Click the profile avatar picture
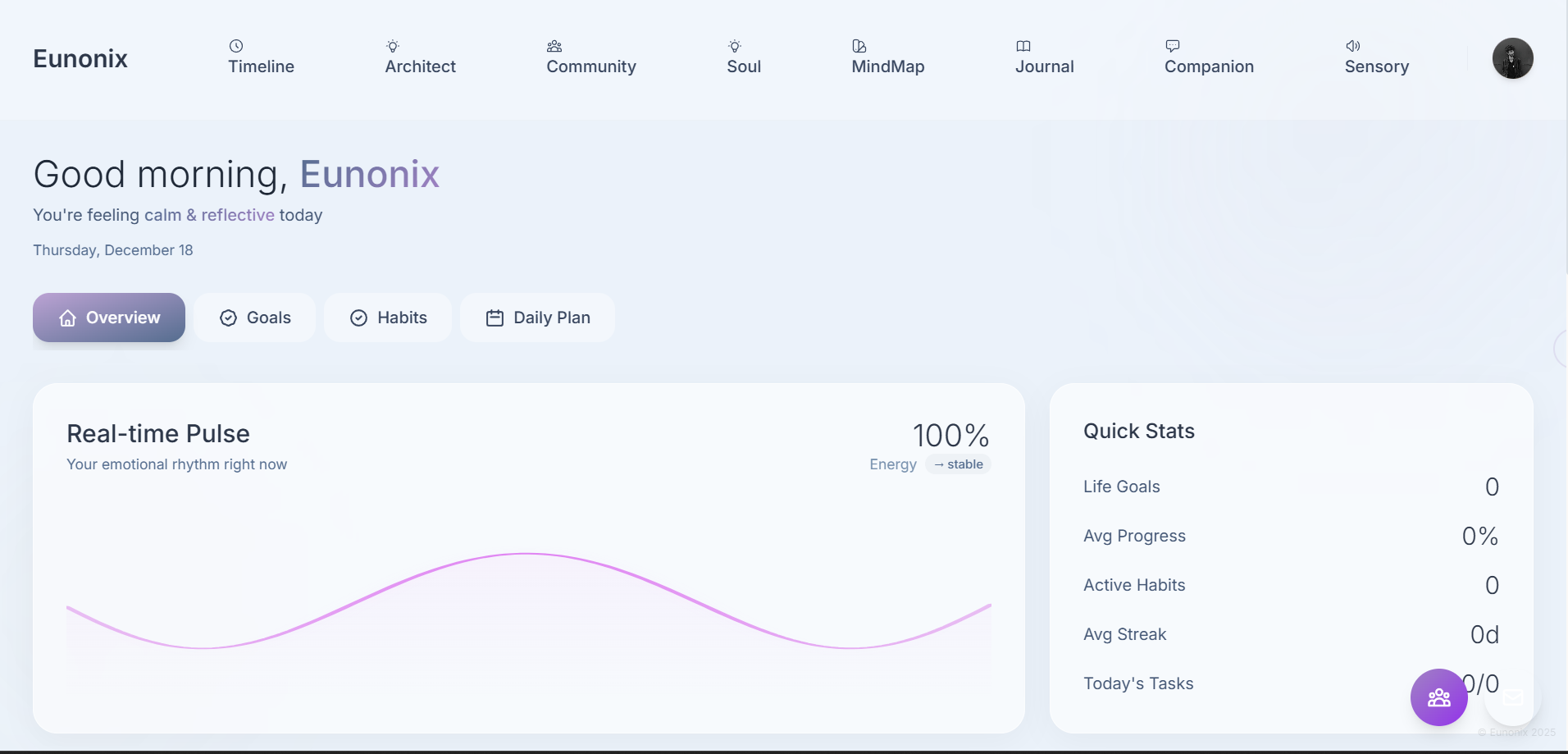Image resolution: width=1568 pixels, height=754 pixels. click(x=1513, y=58)
